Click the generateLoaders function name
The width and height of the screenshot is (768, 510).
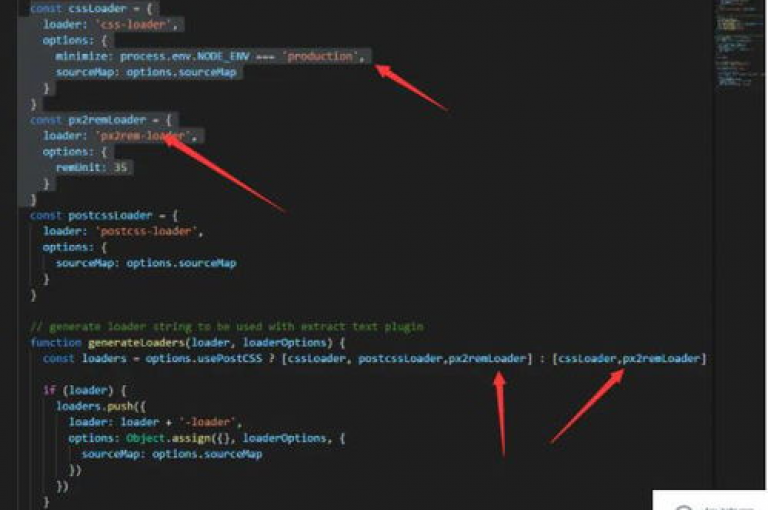[136, 342]
